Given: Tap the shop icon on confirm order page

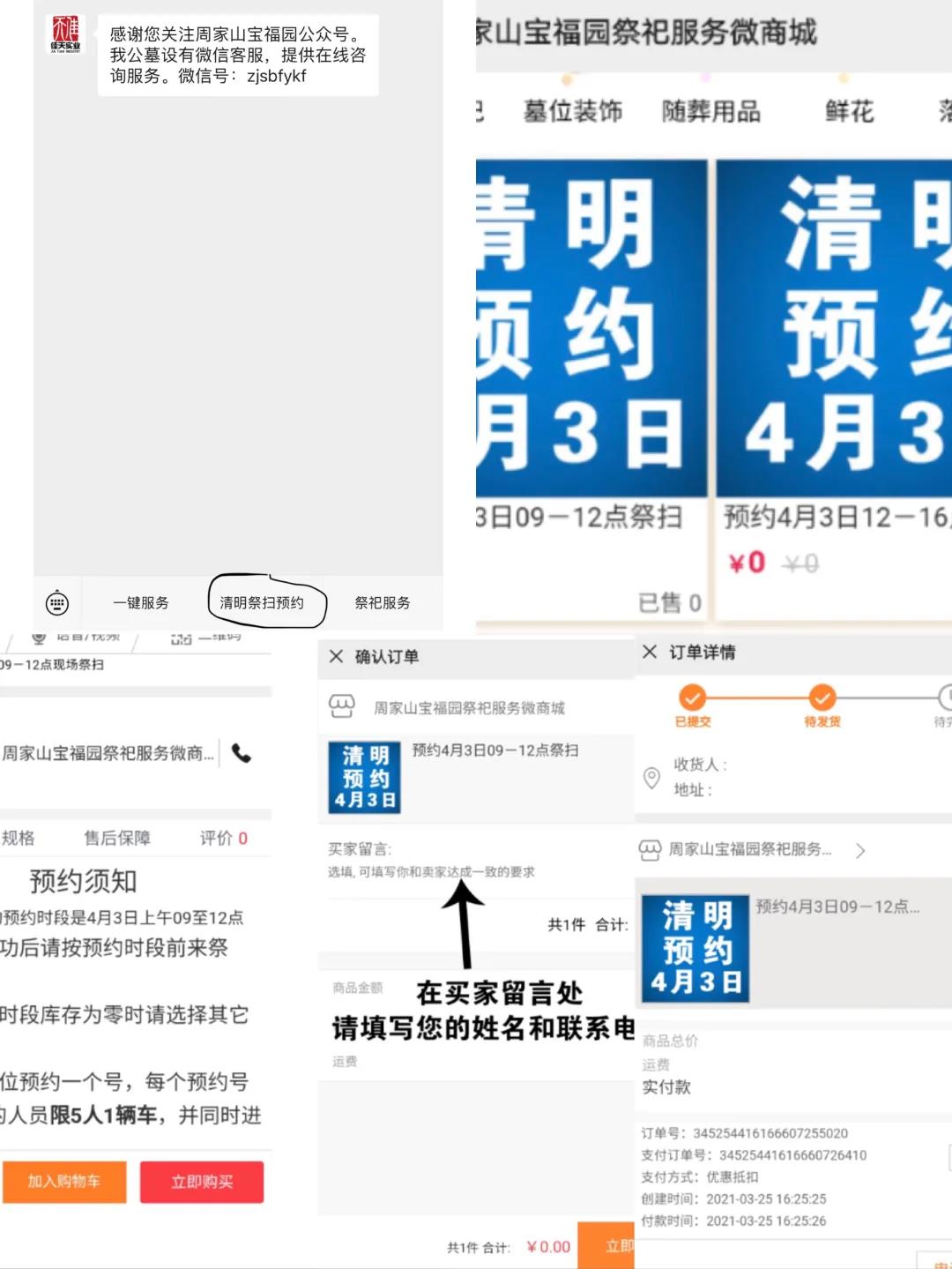Looking at the screenshot, I should [x=342, y=706].
